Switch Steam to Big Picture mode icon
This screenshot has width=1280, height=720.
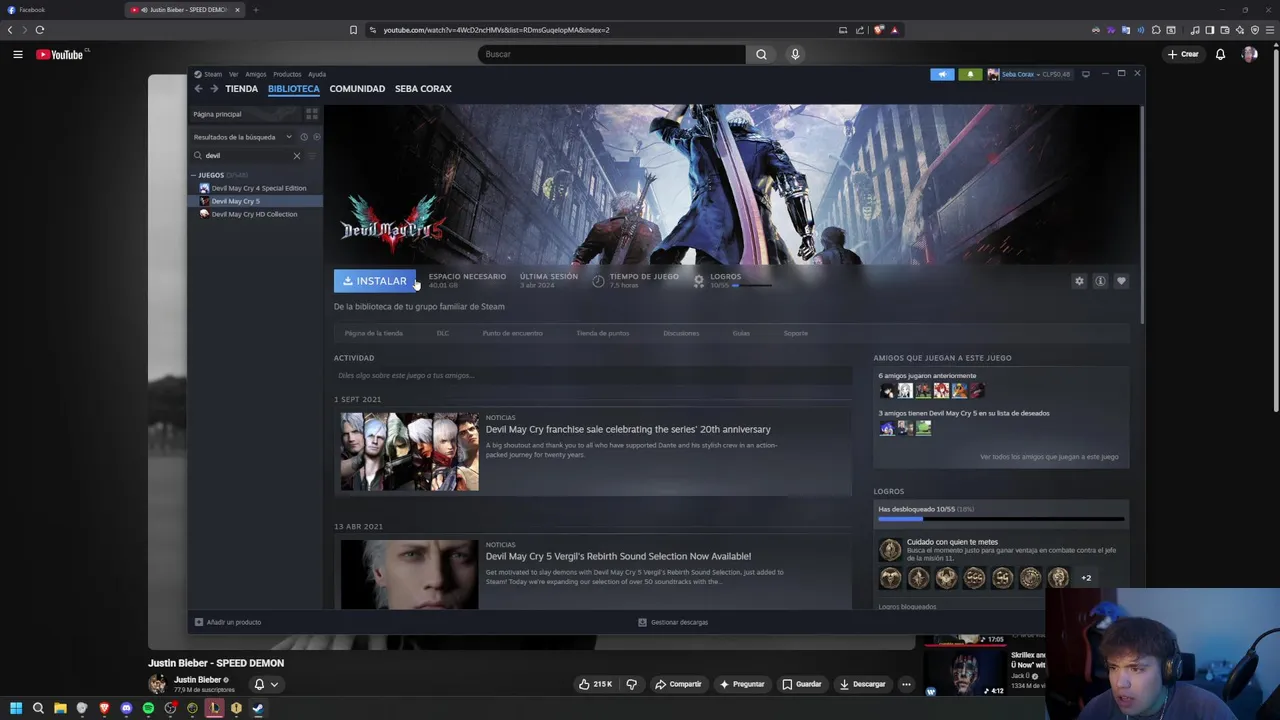point(1086,74)
